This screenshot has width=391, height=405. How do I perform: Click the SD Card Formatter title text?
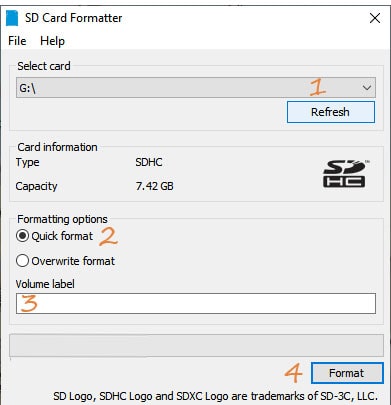tap(73, 18)
